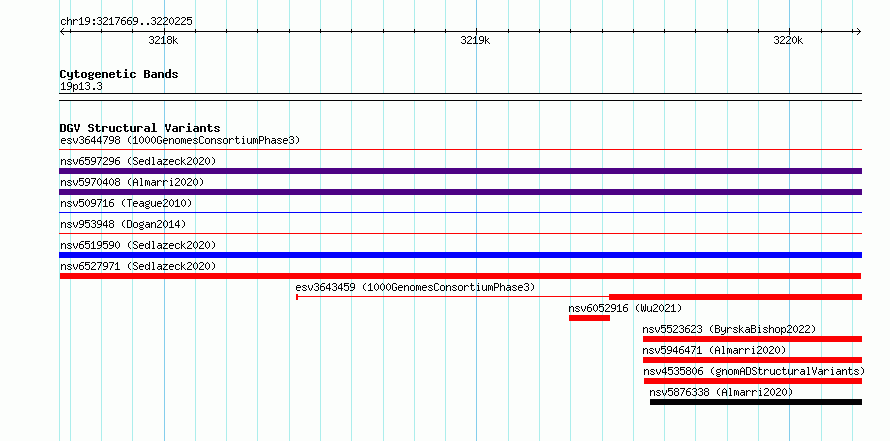Viewport: 890px width, 441px height.
Task: Click the 3220k ruler position
Action: (788, 40)
